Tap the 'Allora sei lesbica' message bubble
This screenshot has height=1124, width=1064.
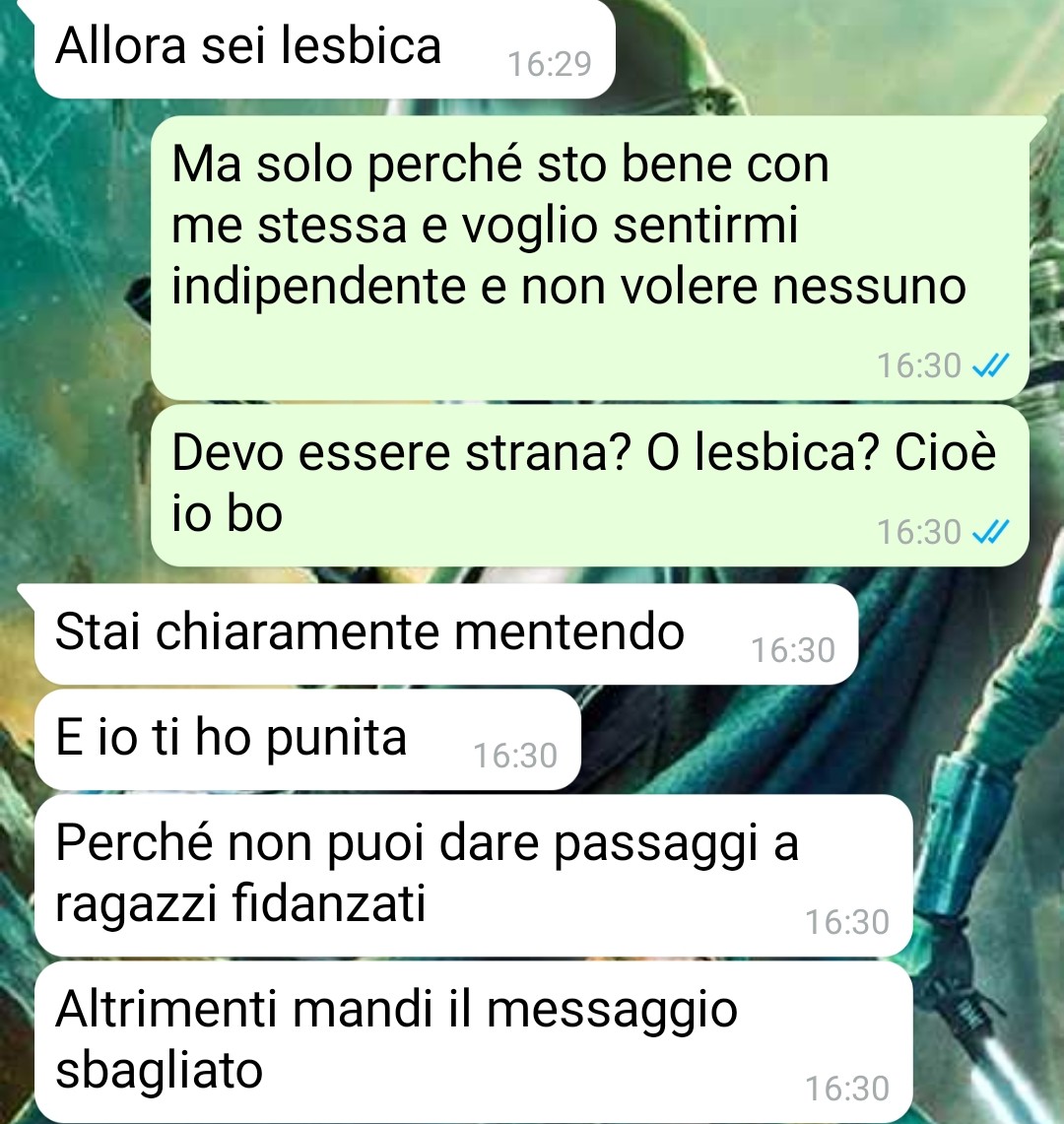(x=324, y=48)
